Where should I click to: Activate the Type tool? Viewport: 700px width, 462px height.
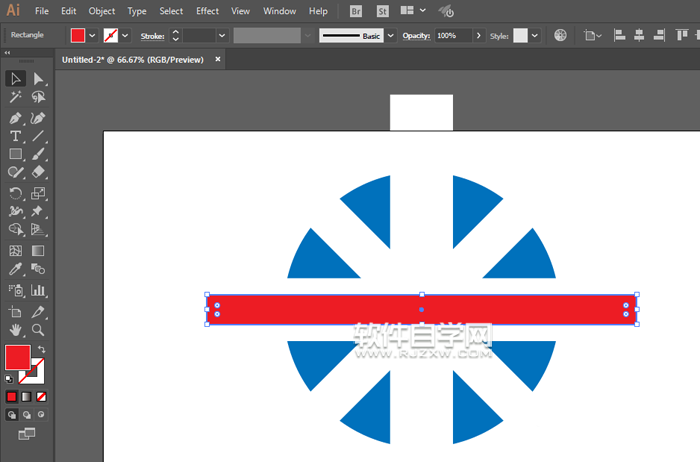coord(16,136)
